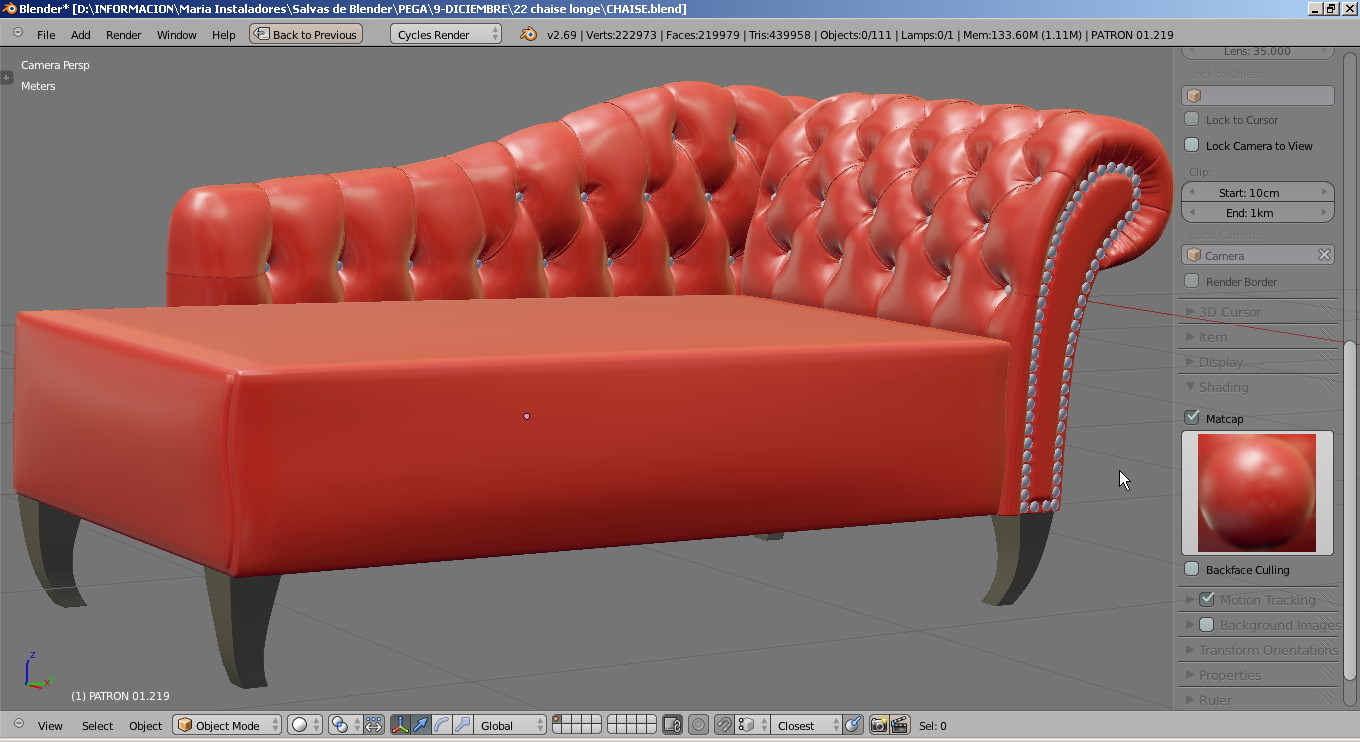Check the Background Images checkbox
1360x742 pixels.
click(1207, 625)
